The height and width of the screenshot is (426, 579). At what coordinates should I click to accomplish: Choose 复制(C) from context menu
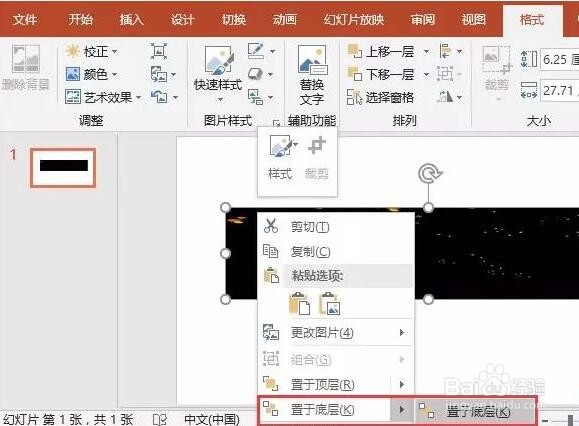click(x=336, y=251)
